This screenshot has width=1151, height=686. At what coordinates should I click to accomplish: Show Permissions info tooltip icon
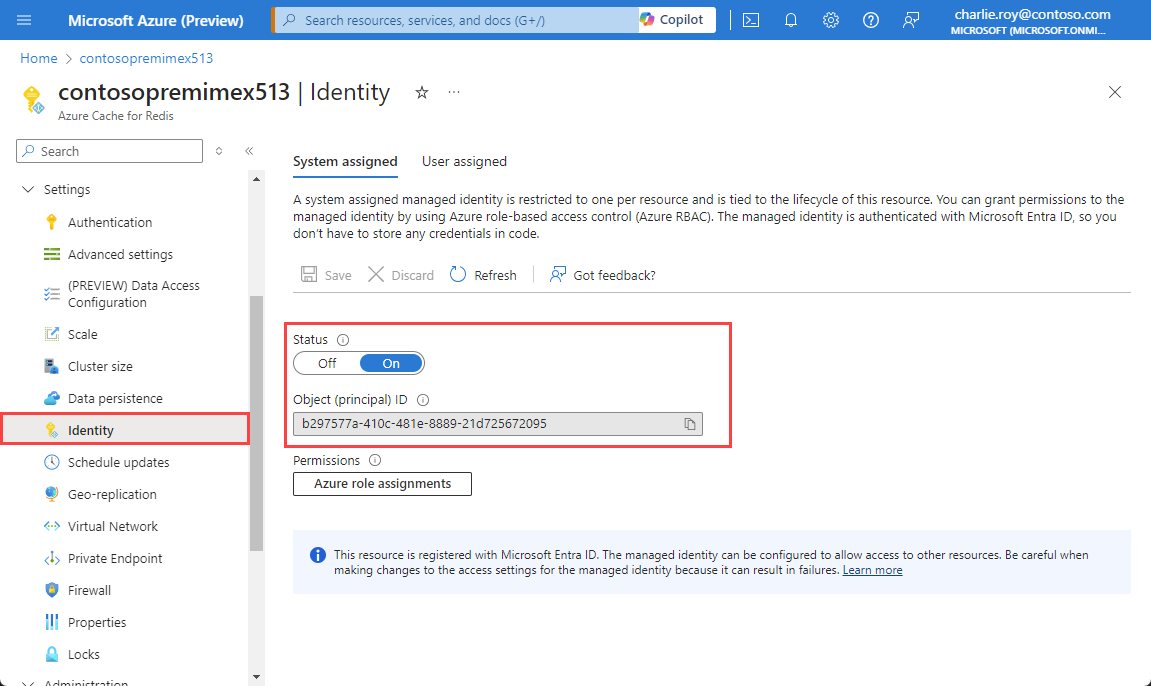375,460
